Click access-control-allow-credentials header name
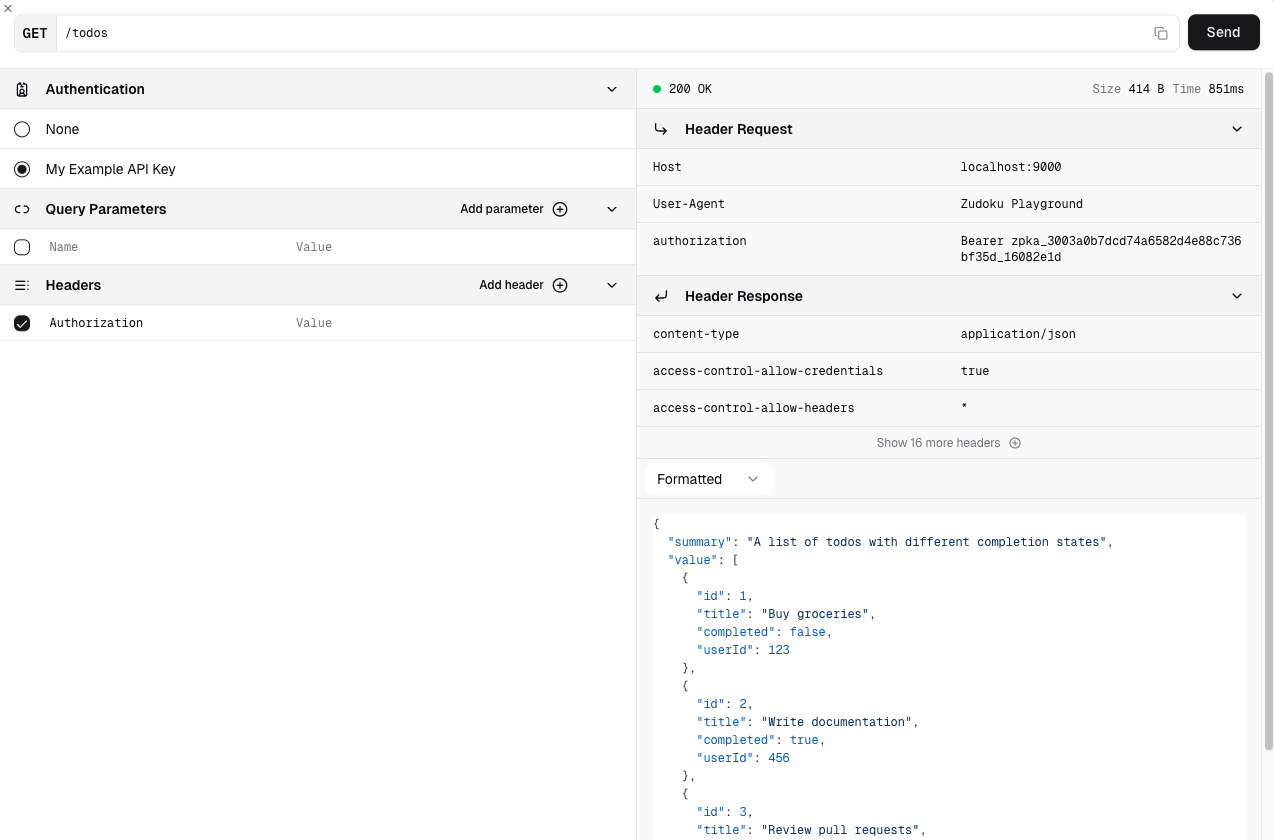Screen dimensions: 1274x840 (768, 371)
